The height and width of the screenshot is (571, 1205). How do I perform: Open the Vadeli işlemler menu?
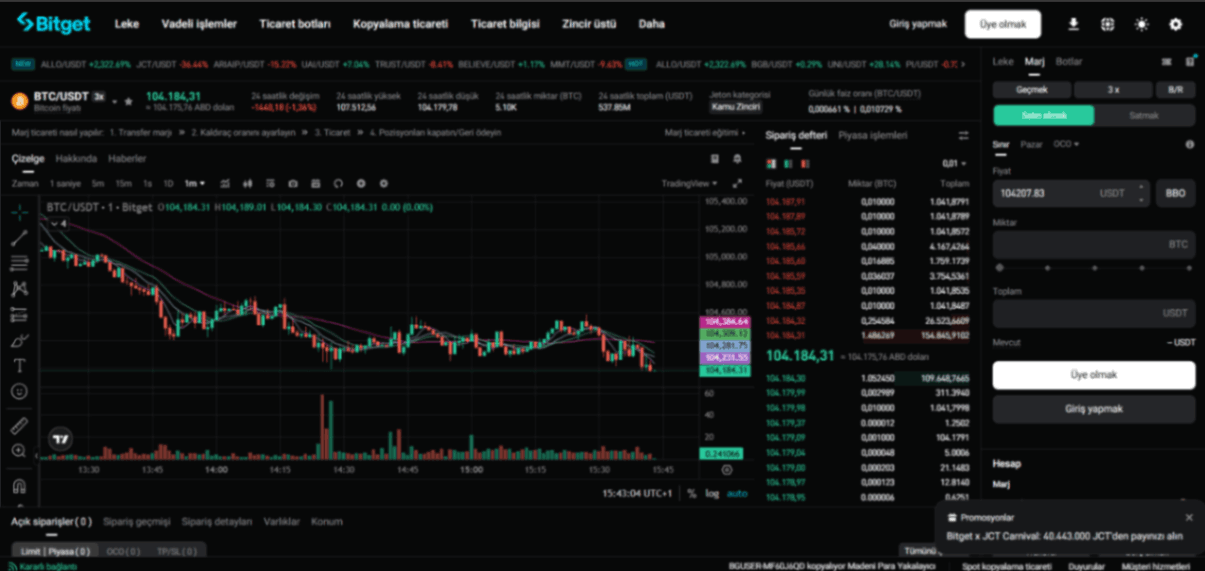click(199, 24)
